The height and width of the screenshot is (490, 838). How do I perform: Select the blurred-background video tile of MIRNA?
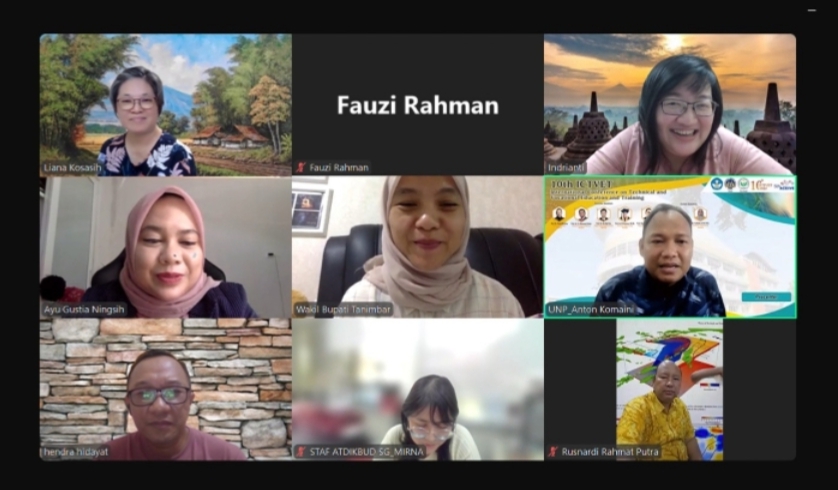(418, 390)
